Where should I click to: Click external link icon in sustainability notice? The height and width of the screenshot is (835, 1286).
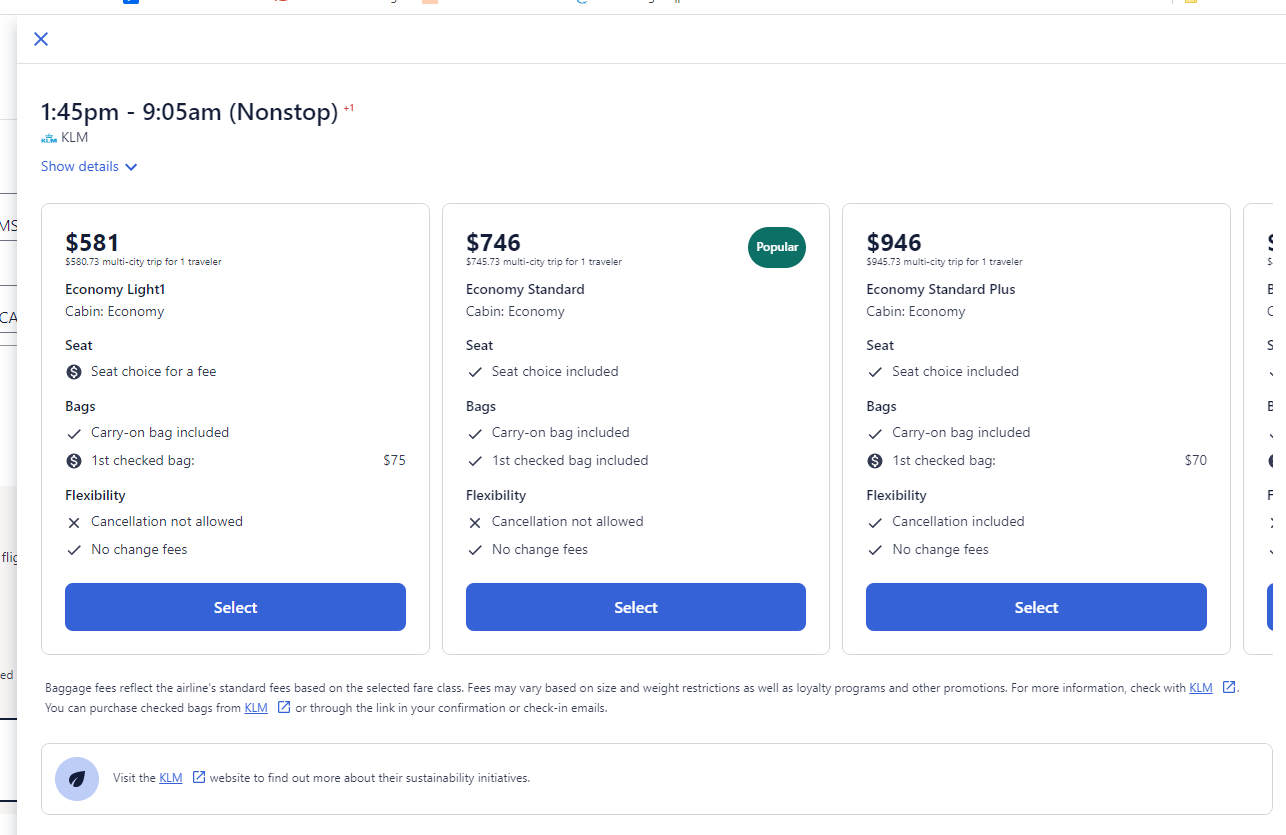pos(199,777)
